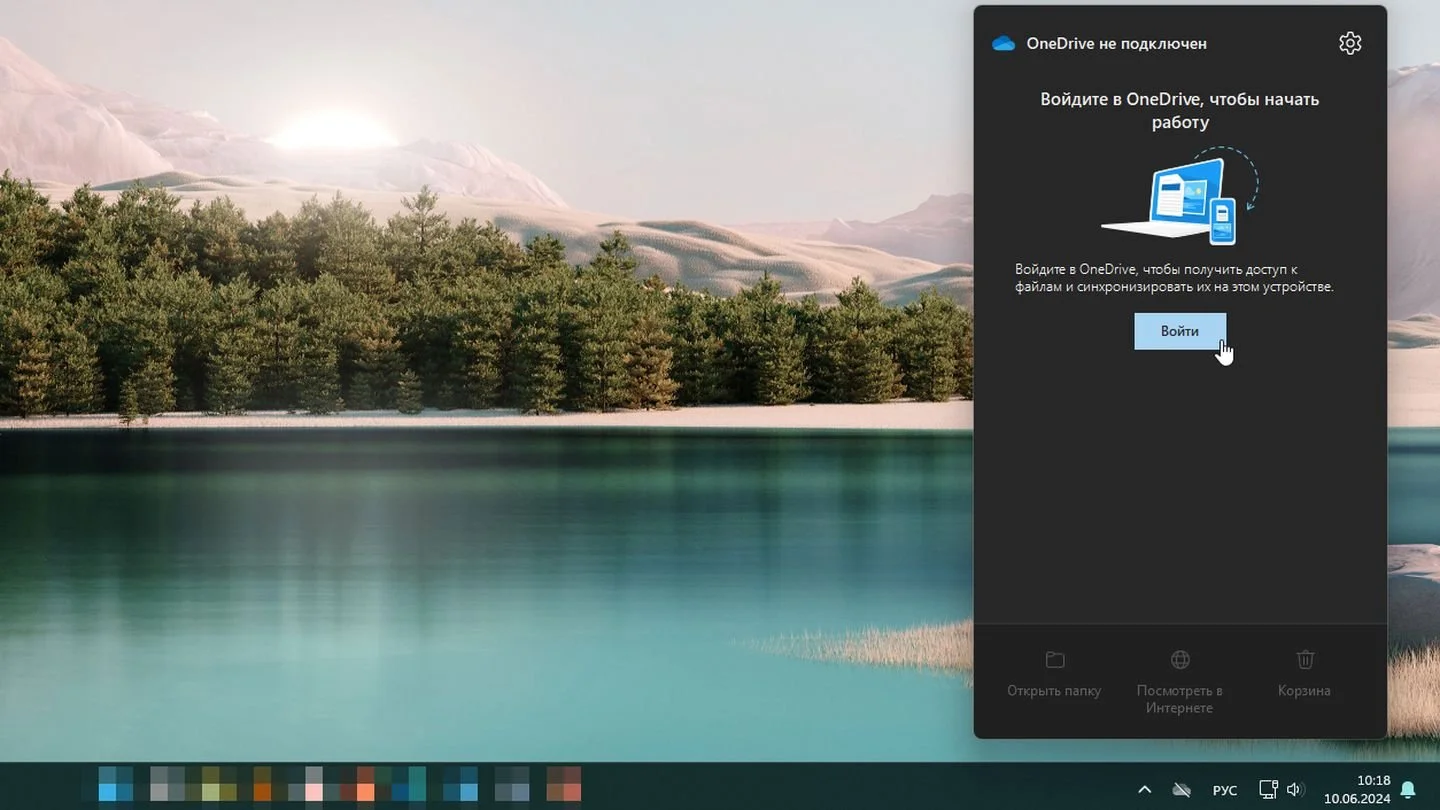Click Открыть папку folder option
1440x810 pixels.
[x=1054, y=674]
